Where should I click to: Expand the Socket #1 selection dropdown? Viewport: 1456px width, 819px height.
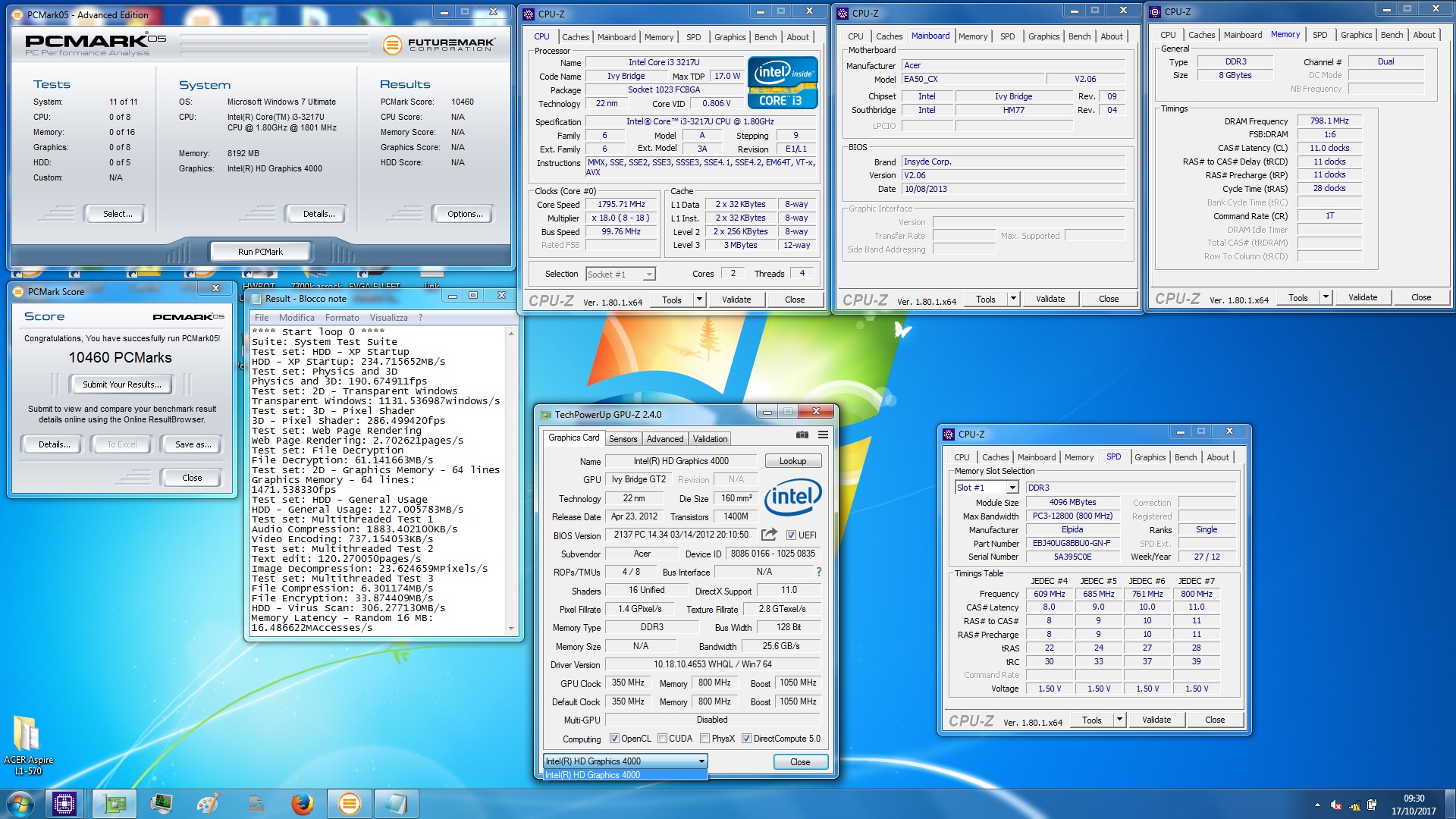tap(649, 275)
